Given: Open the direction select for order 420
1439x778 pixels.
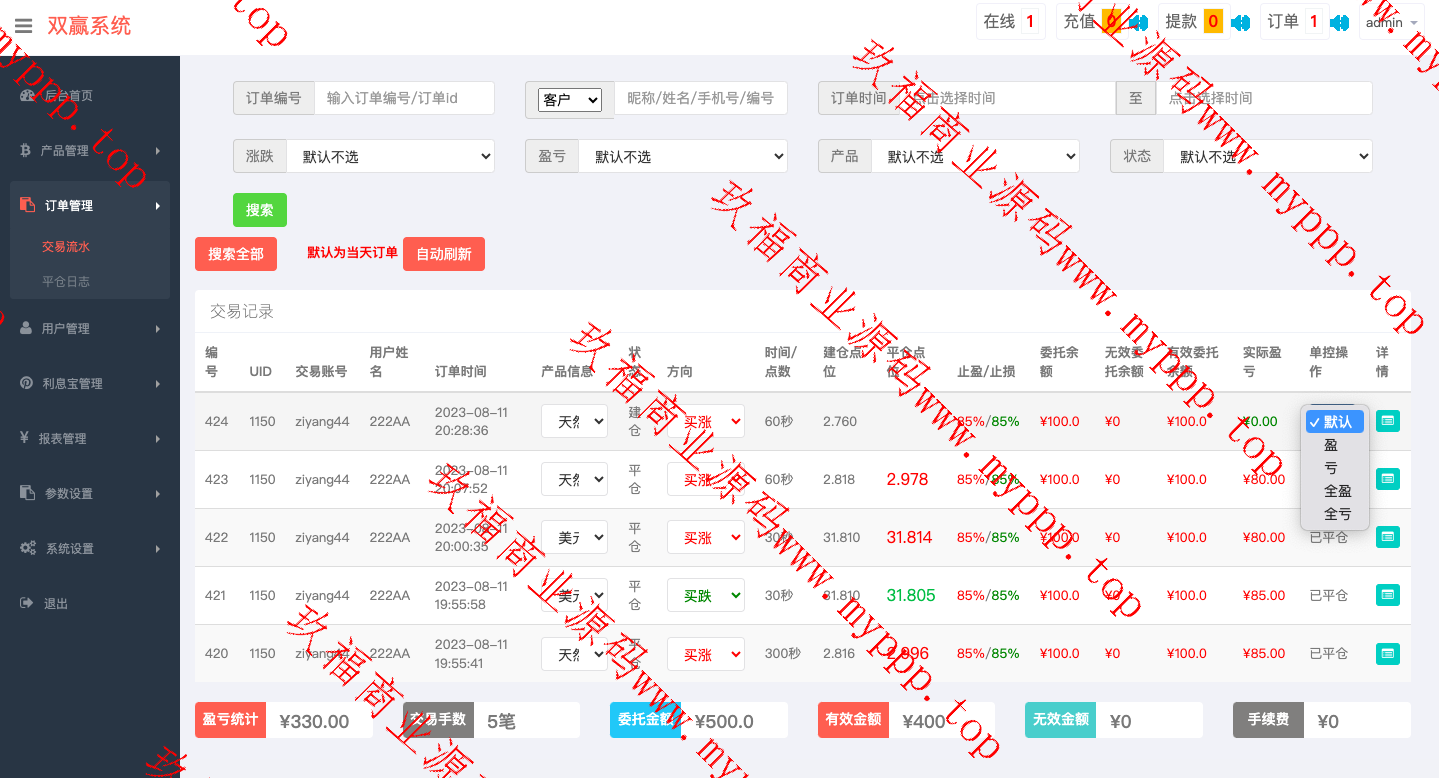Looking at the screenshot, I should tap(706, 653).
